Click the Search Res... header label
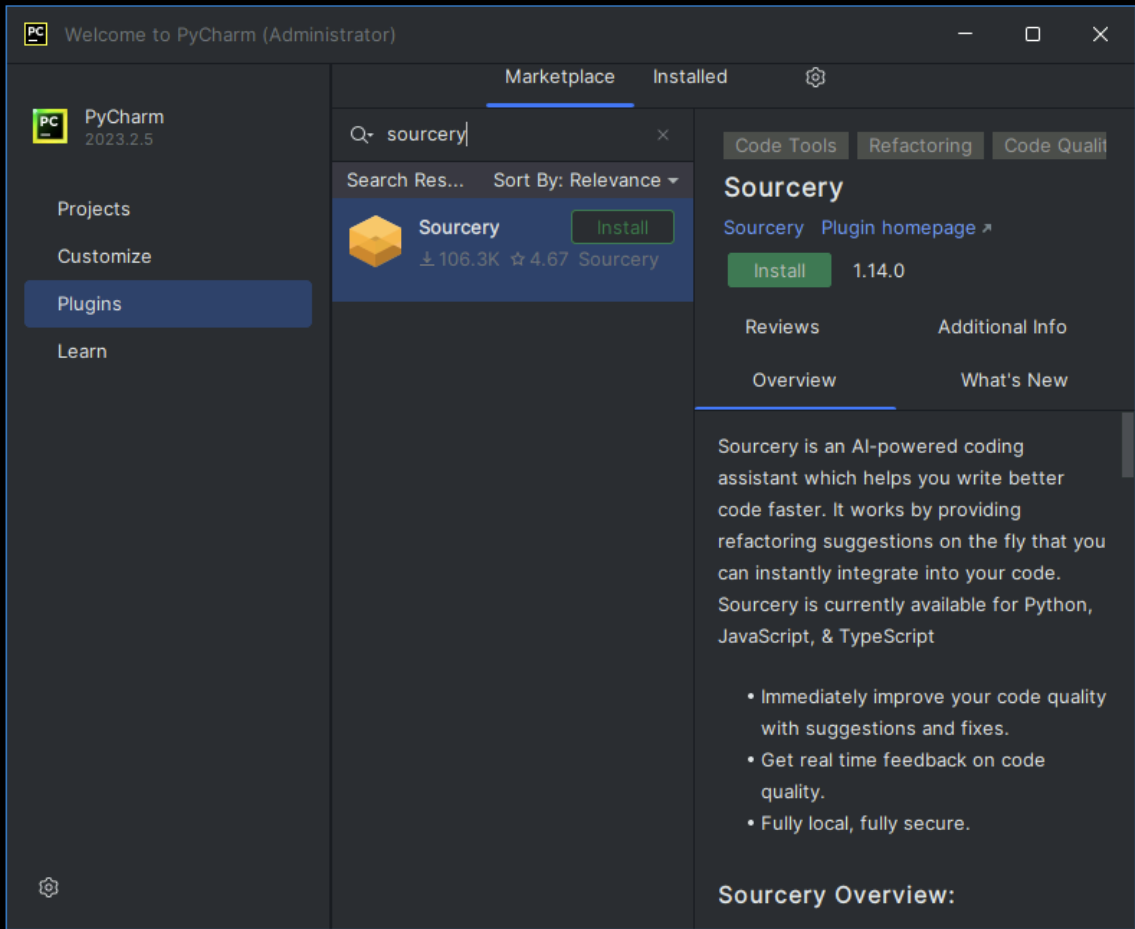Screen dimensions: 1135x929 [x=405, y=180]
